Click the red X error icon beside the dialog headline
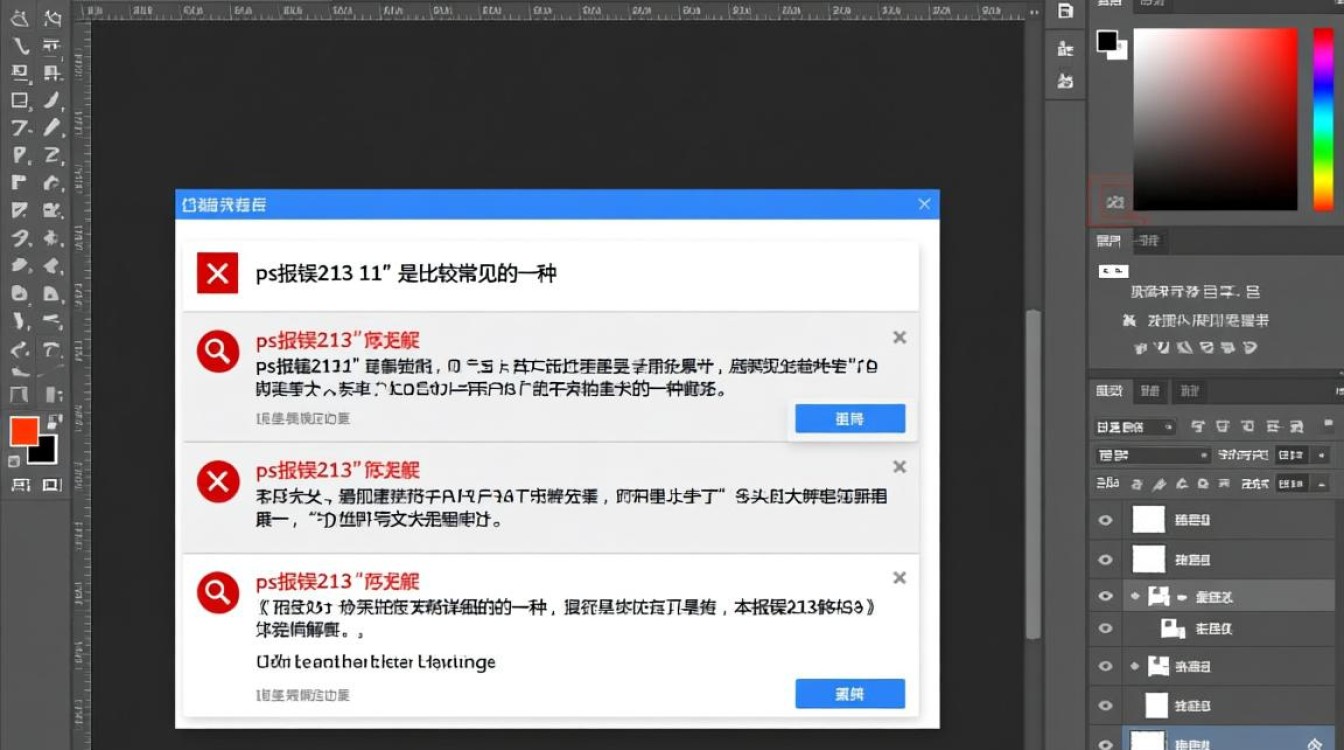This screenshot has height=750, width=1344. (x=217, y=273)
